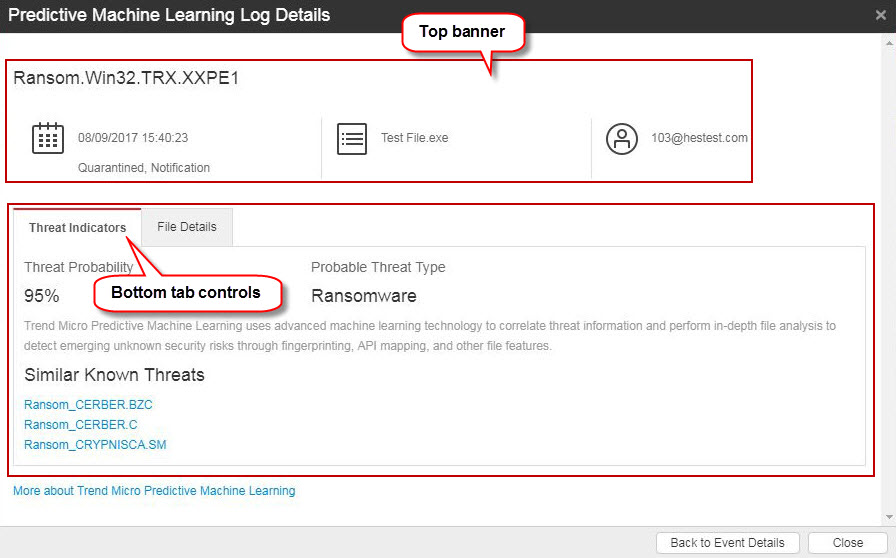
Task: Click the file list icon next to Test File.exe
Action: [x=351, y=138]
